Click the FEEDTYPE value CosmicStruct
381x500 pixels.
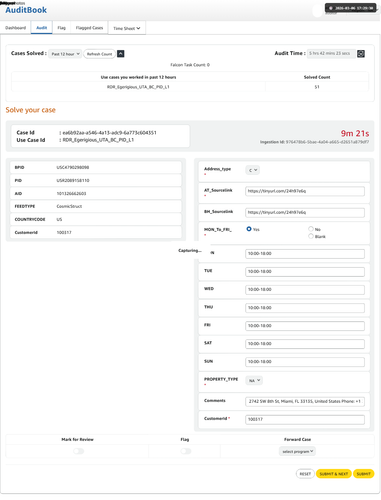(69, 206)
